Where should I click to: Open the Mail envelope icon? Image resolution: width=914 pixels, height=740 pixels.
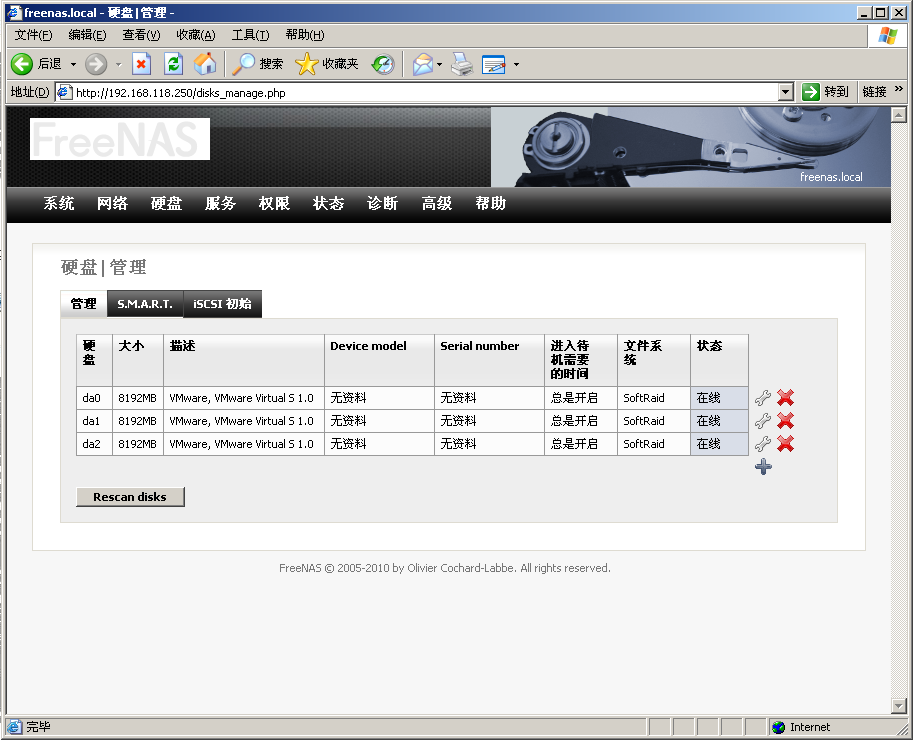423,64
